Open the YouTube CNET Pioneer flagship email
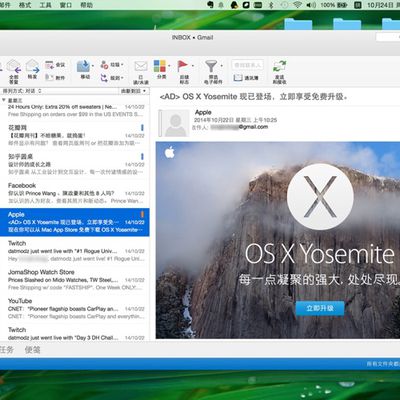Image resolution: width=400 pixels, height=400 pixels. click(x=75, y=308)
